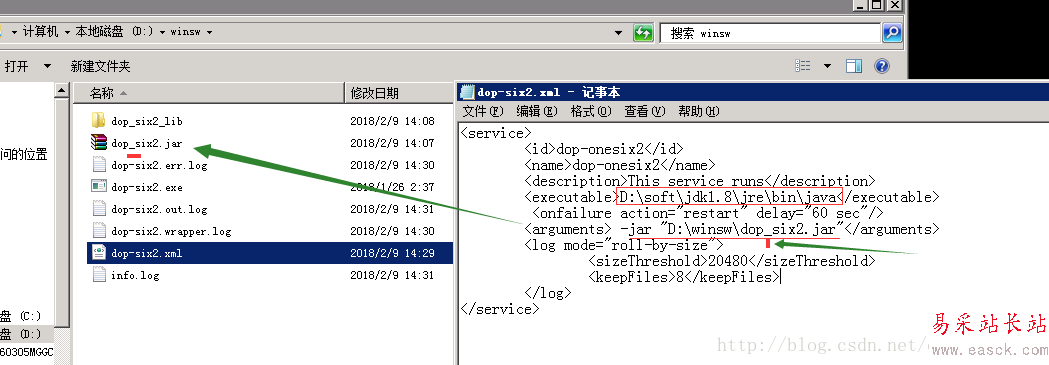Image resolution: width=1049 pixels, height=365 pixels.
Task: Click 计算机 in the address breadcrumb
Action: point(41,32)
